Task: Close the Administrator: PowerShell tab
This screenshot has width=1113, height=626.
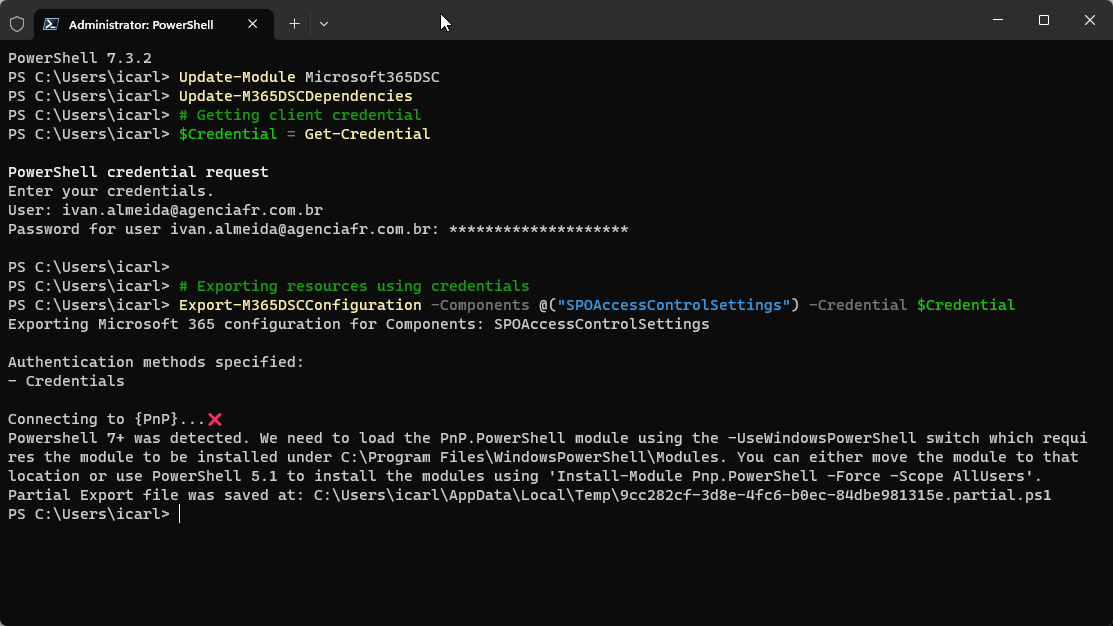Action: (x=253, y=24)
